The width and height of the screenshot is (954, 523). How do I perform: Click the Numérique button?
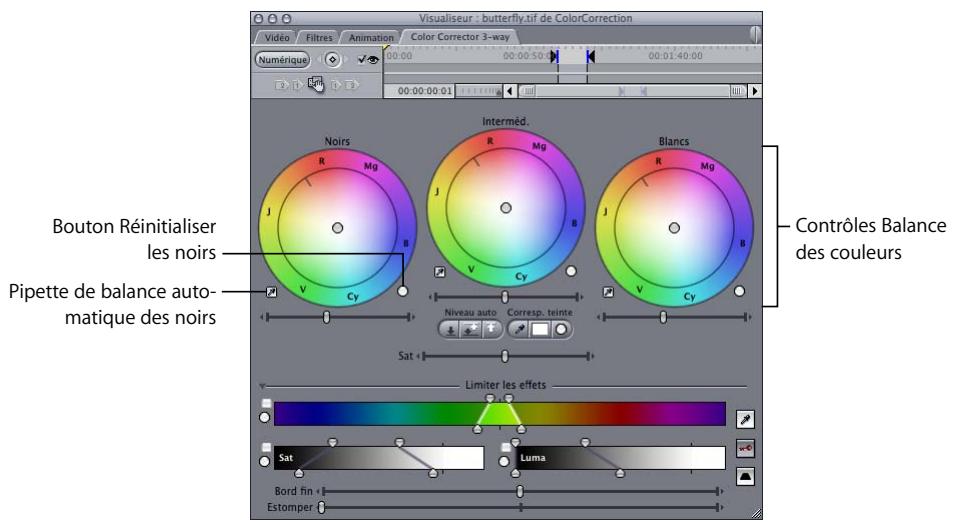(282, 60)
